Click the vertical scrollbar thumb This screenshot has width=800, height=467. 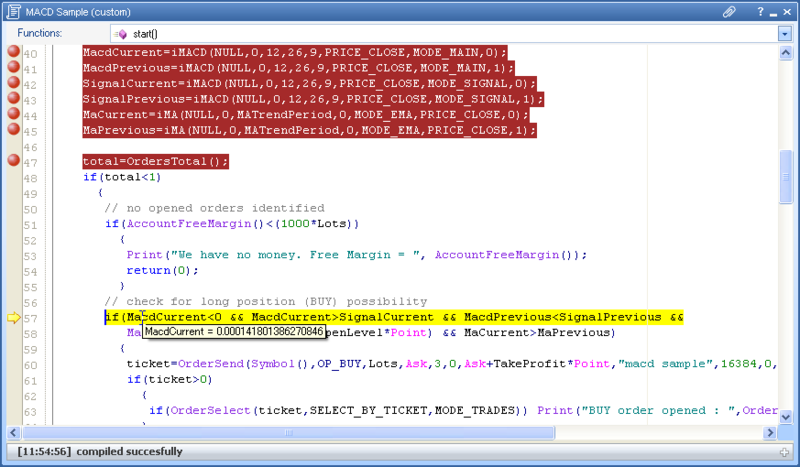coord(786,177)
